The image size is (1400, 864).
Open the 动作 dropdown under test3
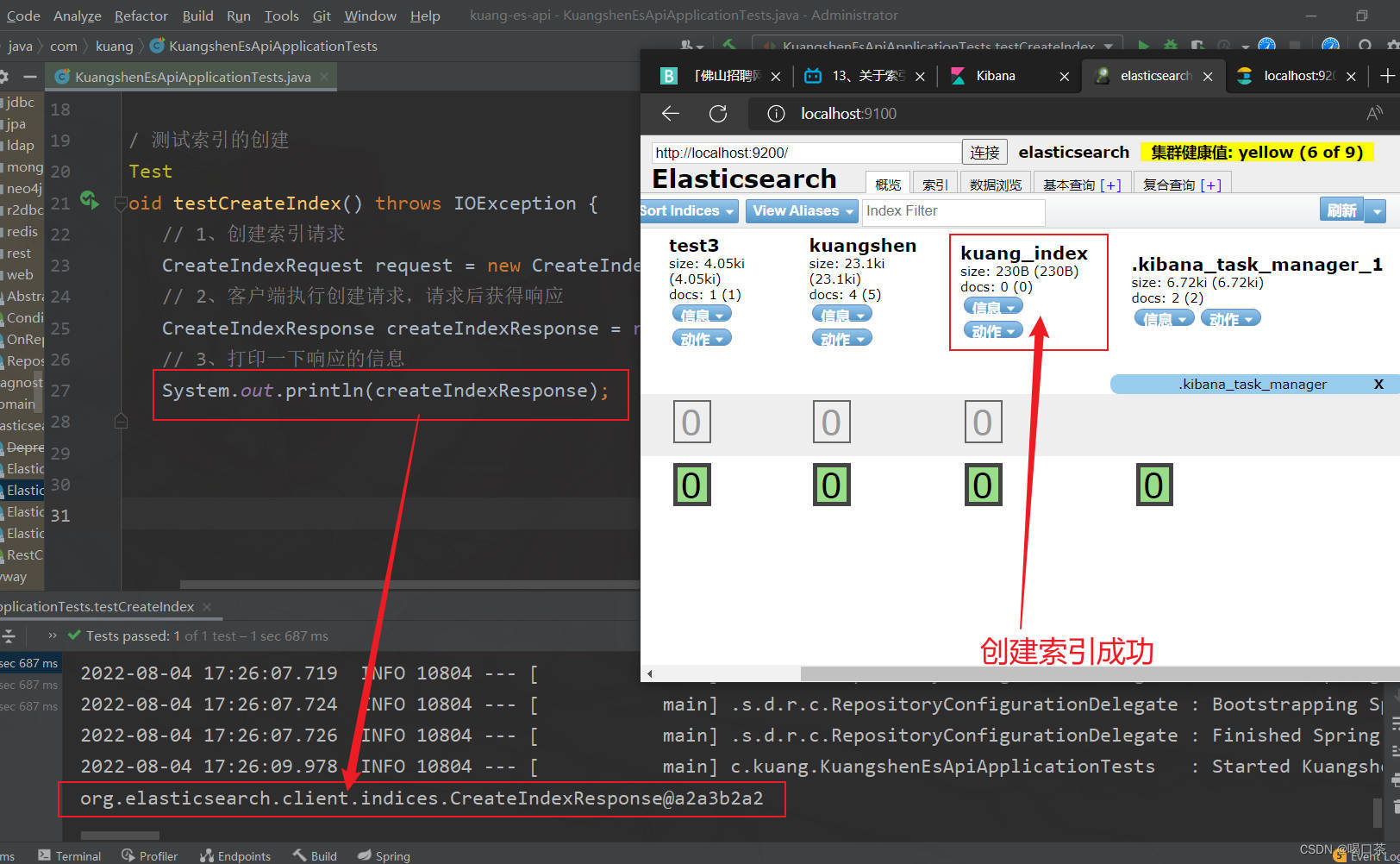tap(702, 339)
